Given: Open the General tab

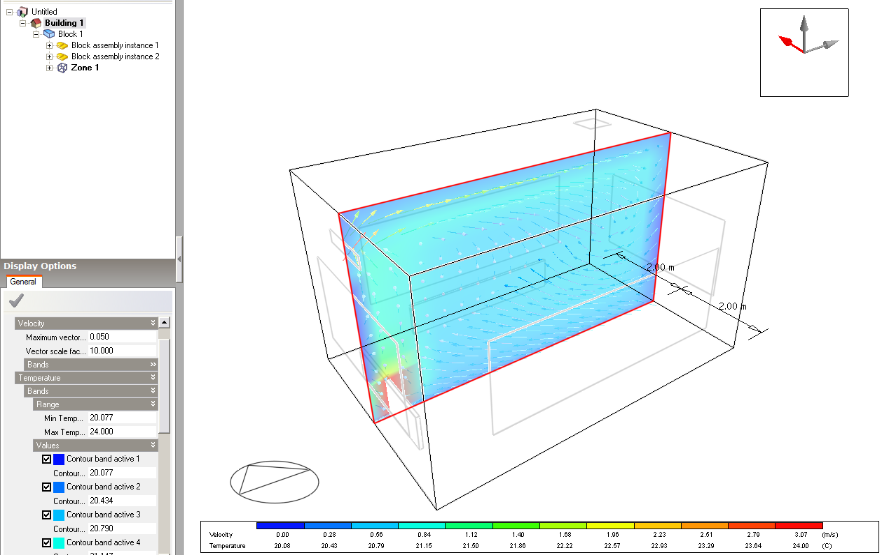Looking at the screenshot, I should [22, 282].
